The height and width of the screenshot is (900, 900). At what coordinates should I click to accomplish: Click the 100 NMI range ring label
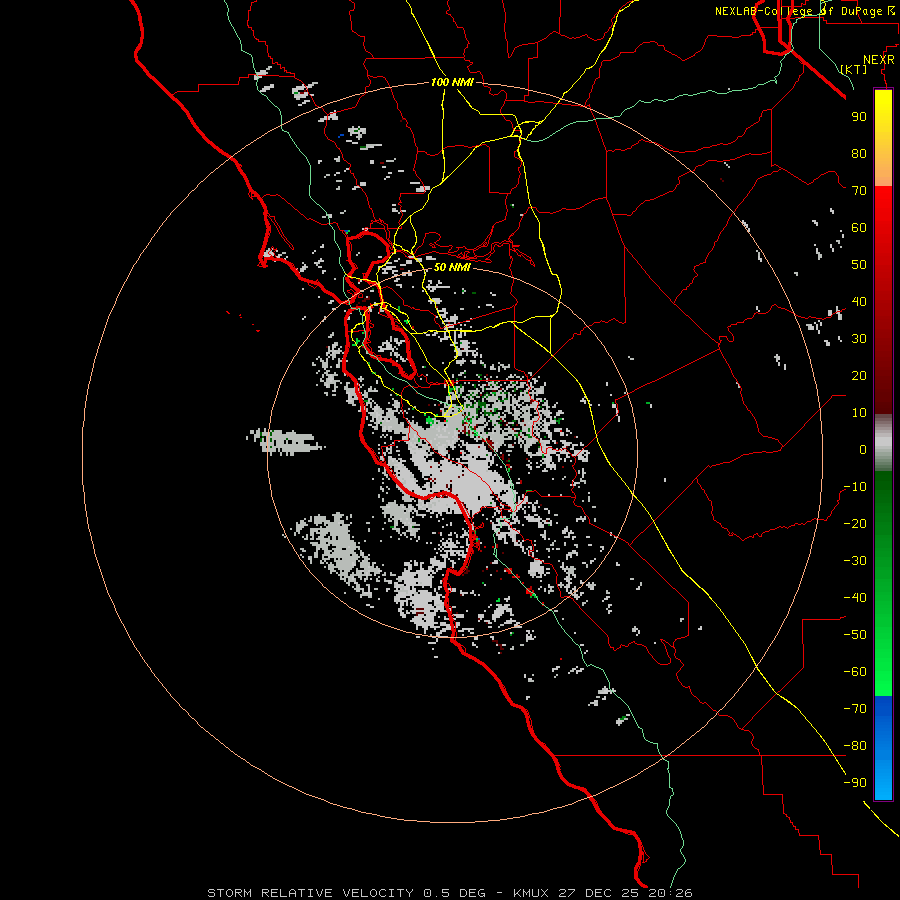452,83
